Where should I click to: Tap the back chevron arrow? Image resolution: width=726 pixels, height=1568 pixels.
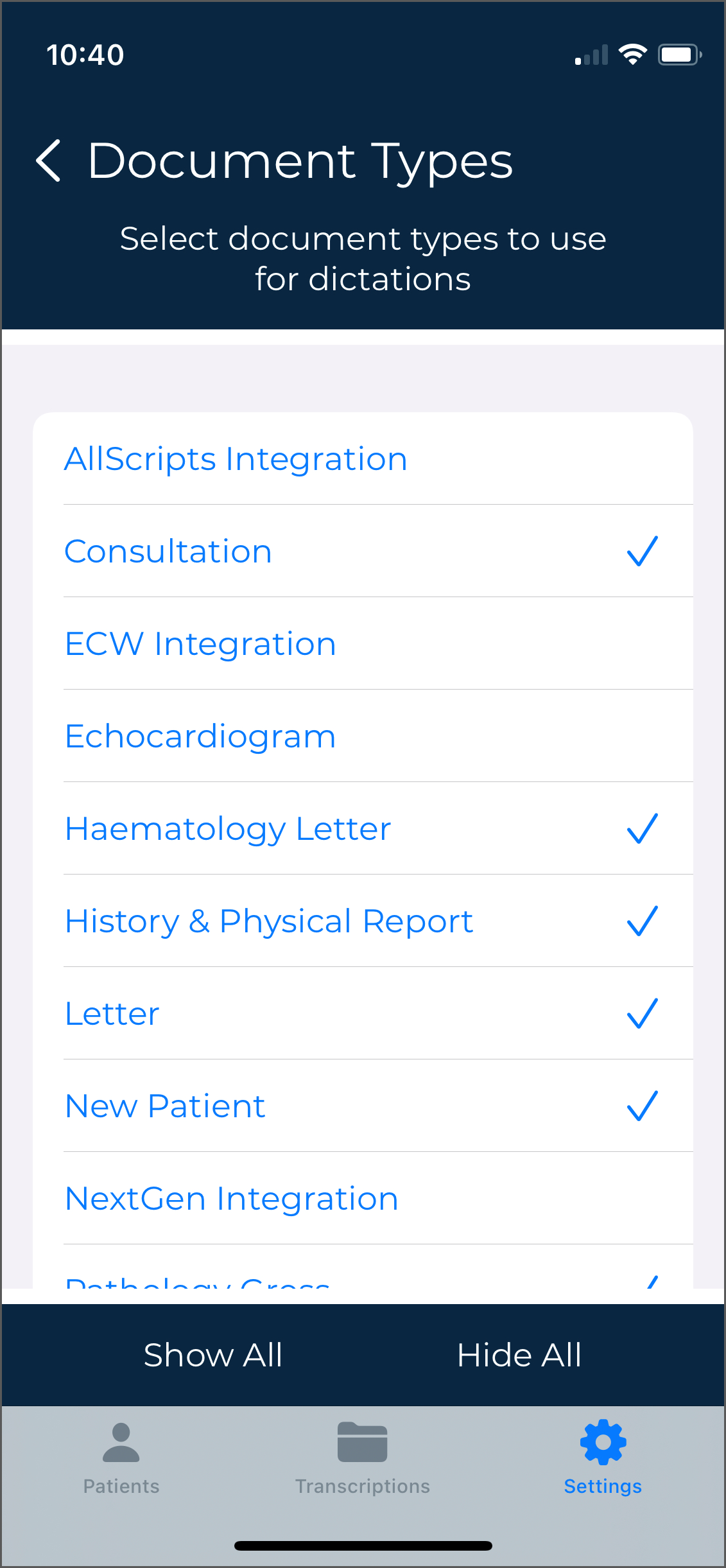click(49, 161)
